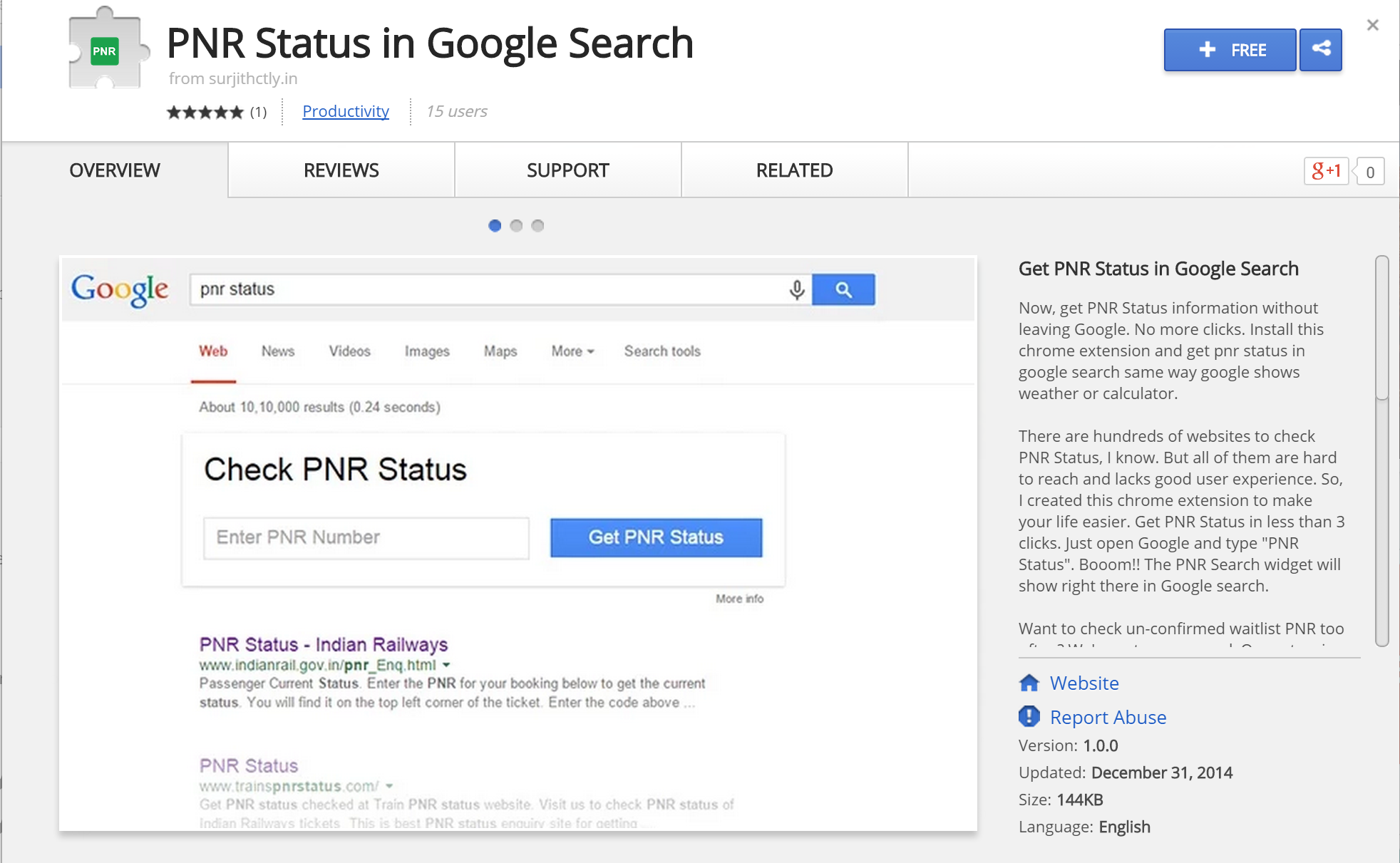Select the third screenshot carousel dot
This screenshot has height=863, width=1400.
[x=538, y=226]
